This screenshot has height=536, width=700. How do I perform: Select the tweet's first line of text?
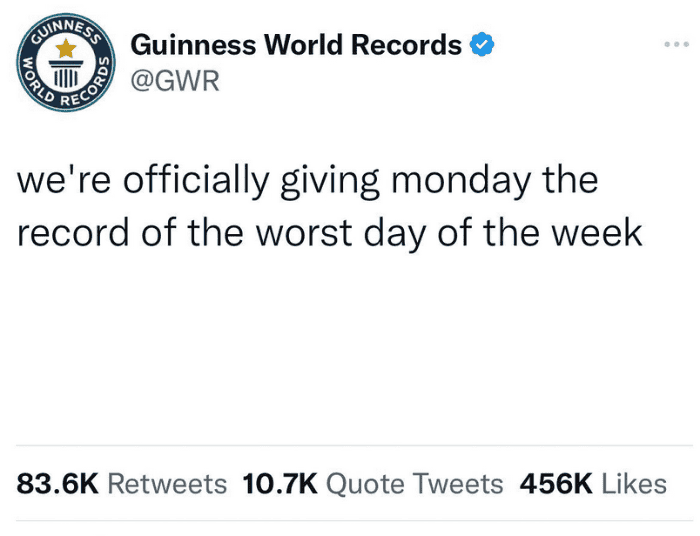point(308,182)
